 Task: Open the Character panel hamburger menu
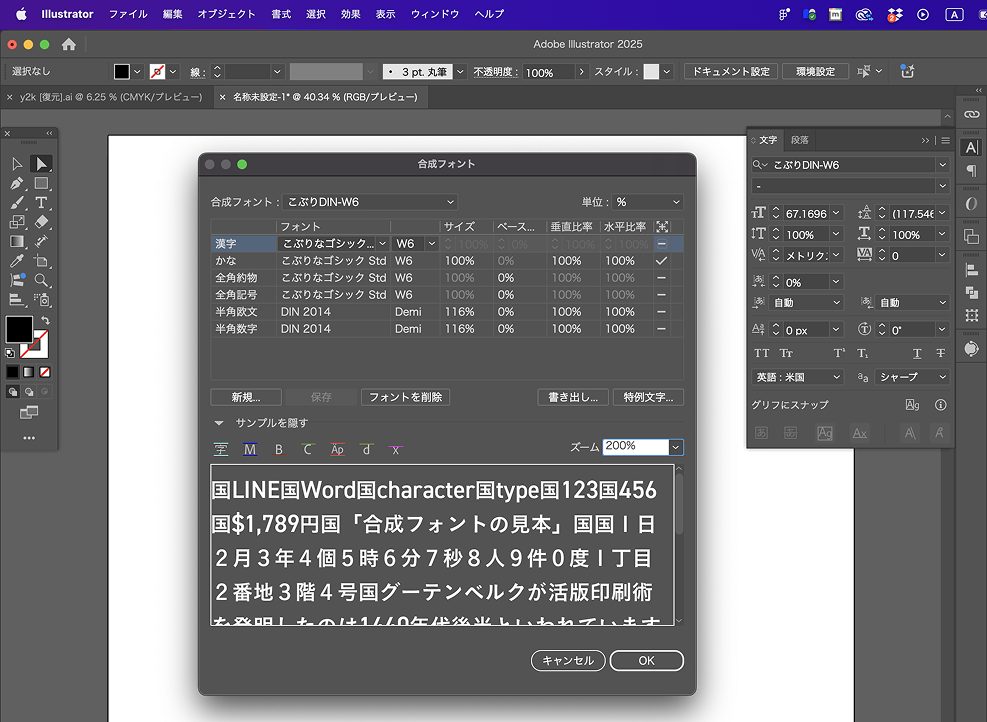pos(945,140)
